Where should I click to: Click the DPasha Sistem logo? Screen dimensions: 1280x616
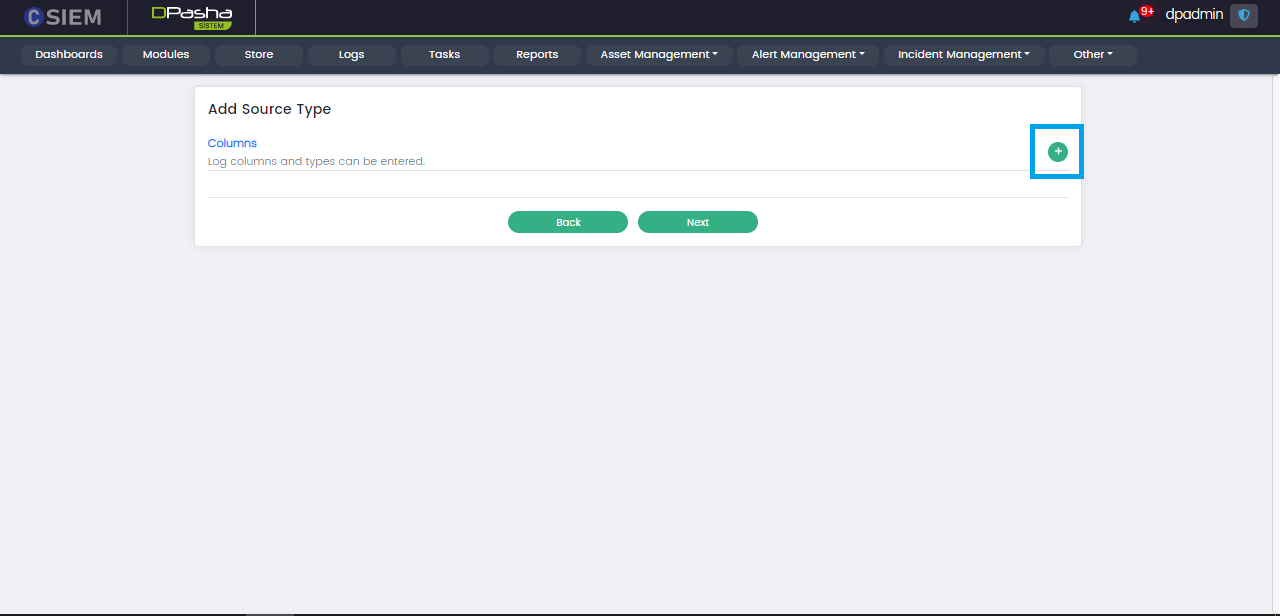[x=191, y=17]
